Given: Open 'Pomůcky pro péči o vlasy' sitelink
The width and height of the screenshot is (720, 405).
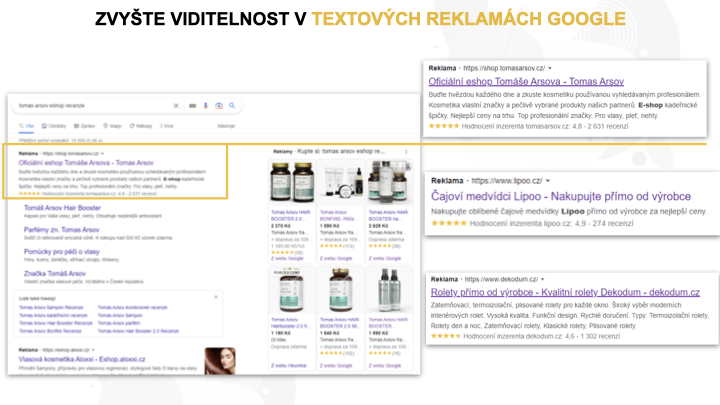Looking at the screenshot, I should pyautogui.click(x=62, y=252).
